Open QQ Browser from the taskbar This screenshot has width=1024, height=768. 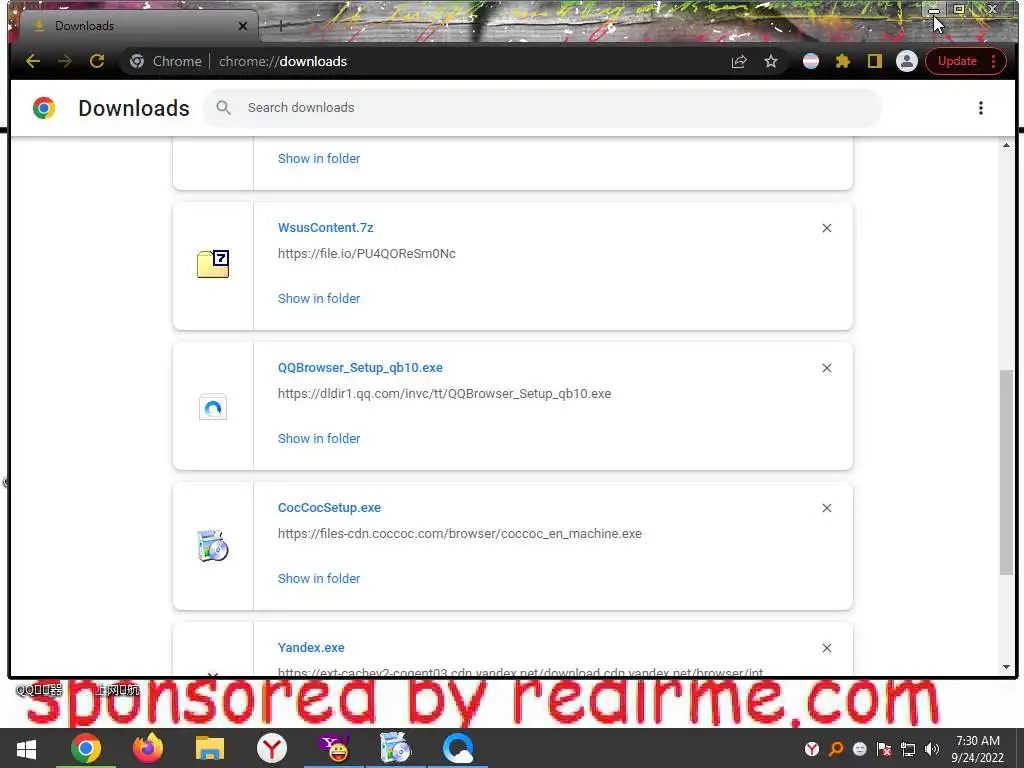(x=458, y=748)
